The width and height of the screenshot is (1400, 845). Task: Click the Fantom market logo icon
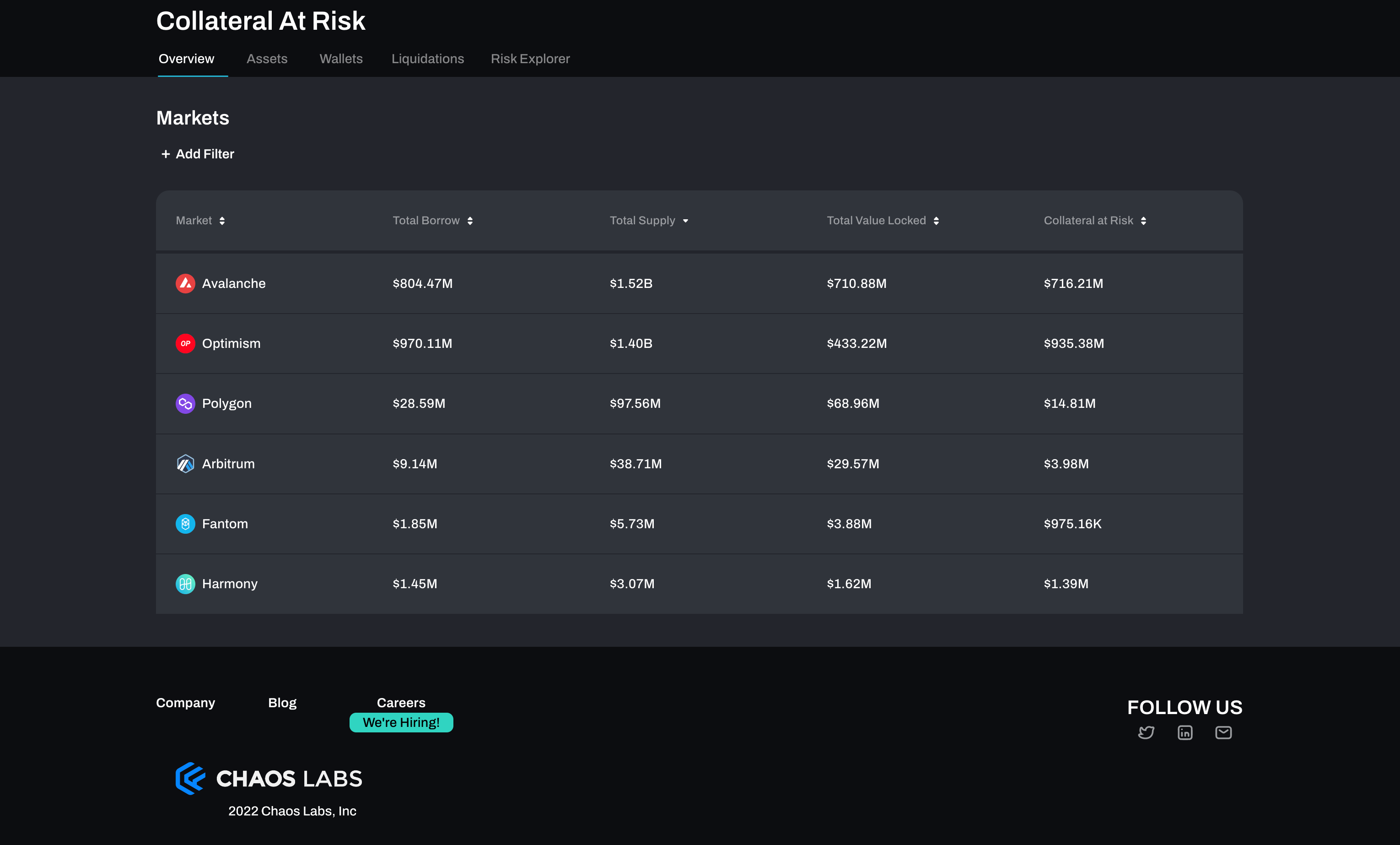coord(185,524)
